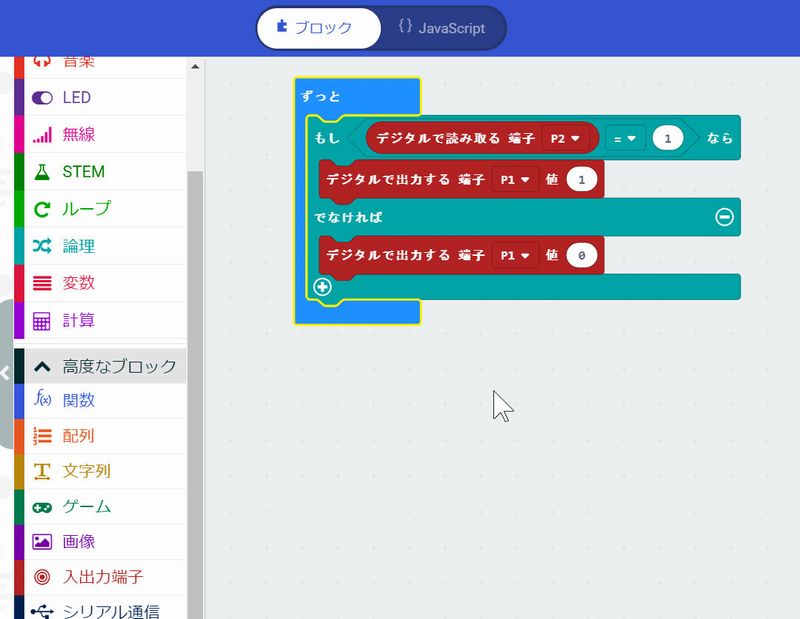Click the 計算 calculator icon
This screenshot has width=800, height=619.
(42, 321)
